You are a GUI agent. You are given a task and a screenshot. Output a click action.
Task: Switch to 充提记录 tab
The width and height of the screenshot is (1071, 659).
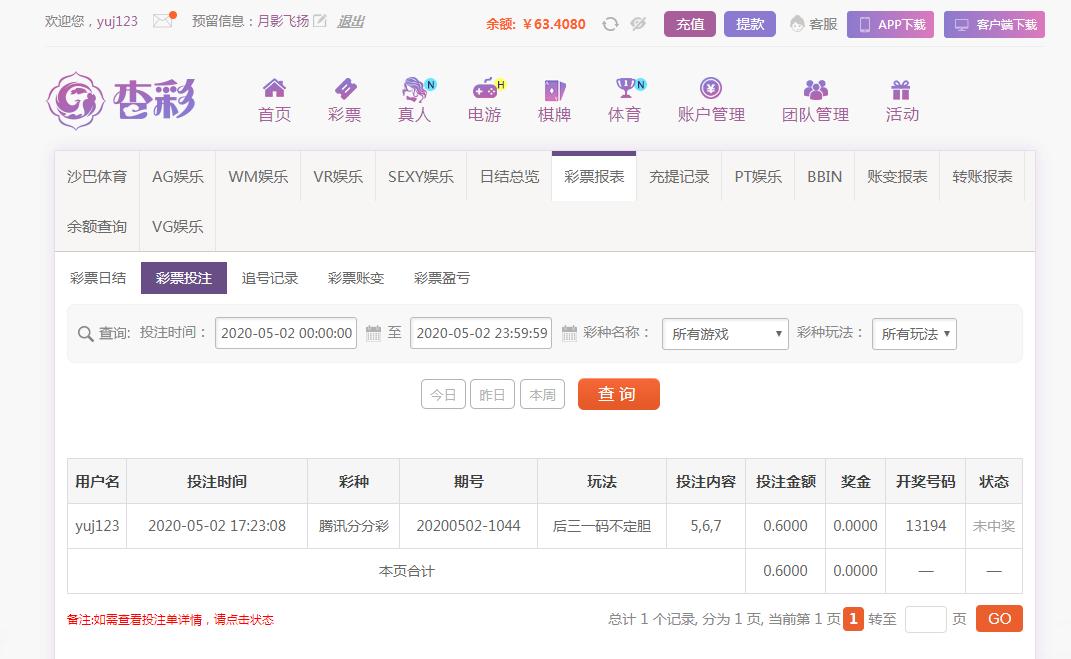(x=679, y=176)
